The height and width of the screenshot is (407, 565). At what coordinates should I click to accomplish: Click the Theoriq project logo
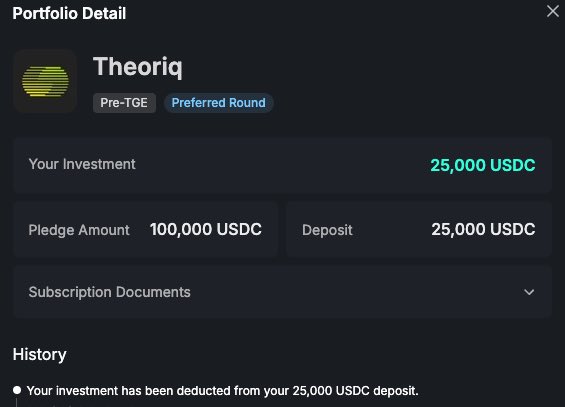(x=45, y=81)
